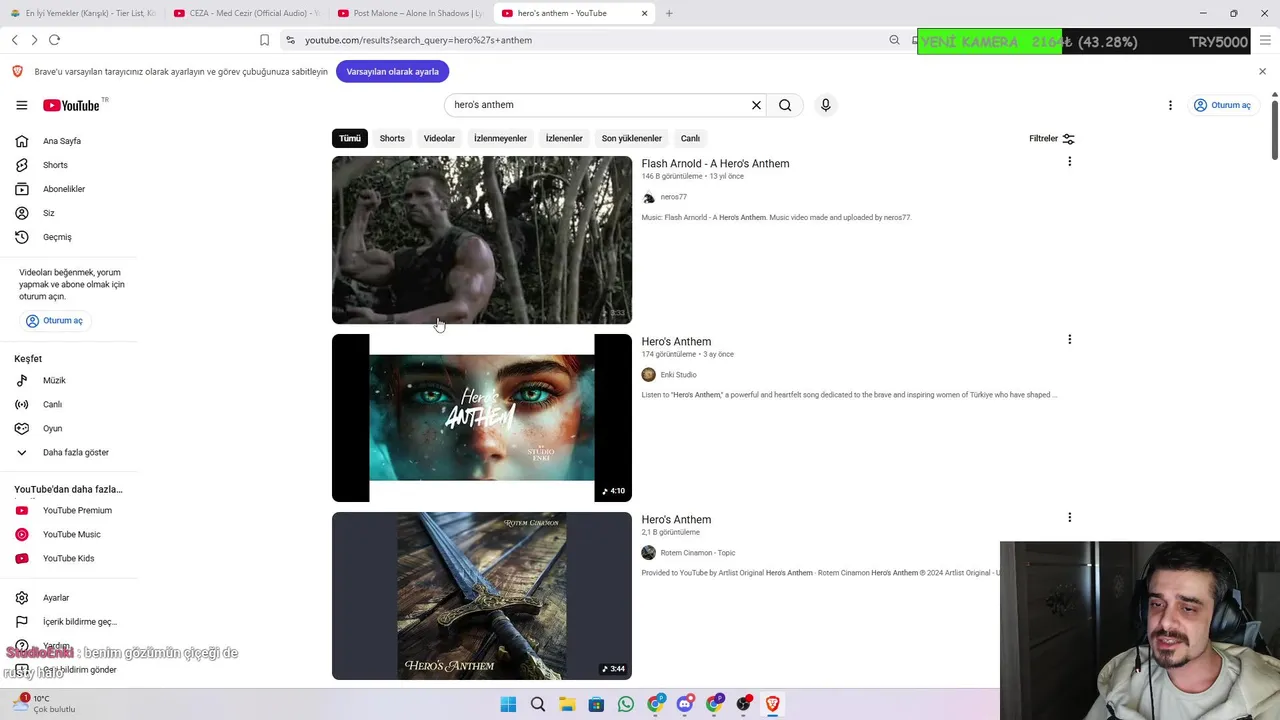Open Canlı under Keşfet in sidebar

coord(68,404)
